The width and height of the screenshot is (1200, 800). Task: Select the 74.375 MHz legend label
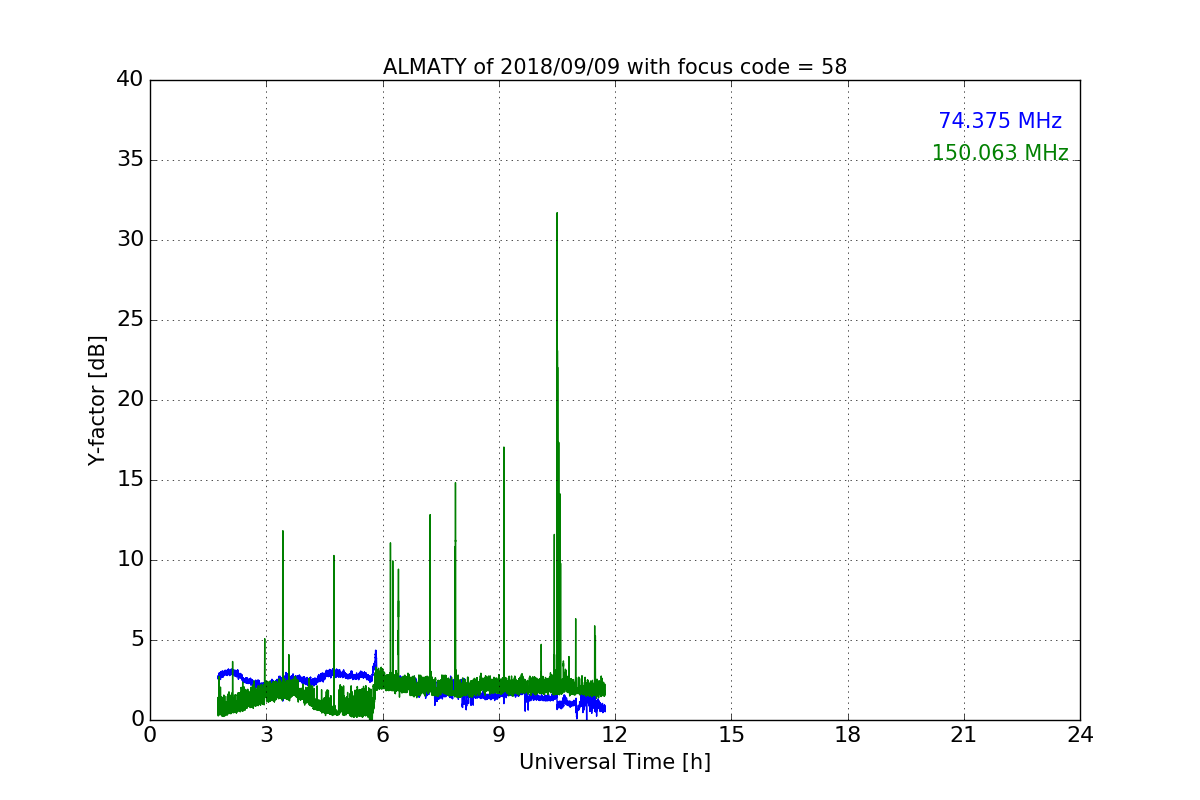coord(1000,121)
